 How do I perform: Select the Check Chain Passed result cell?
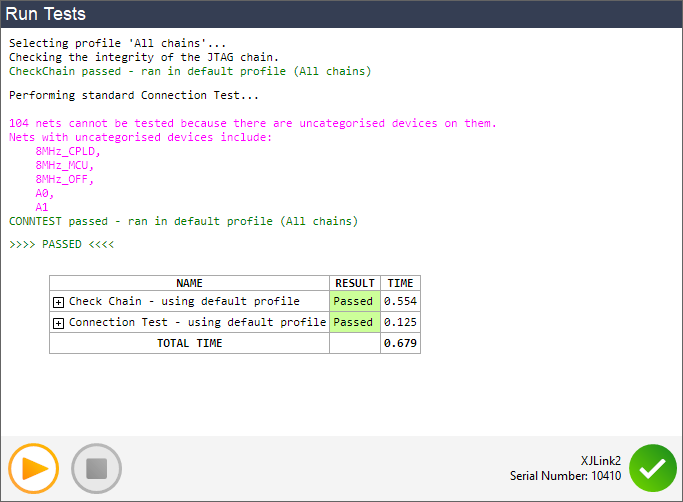tap(354, 301)
